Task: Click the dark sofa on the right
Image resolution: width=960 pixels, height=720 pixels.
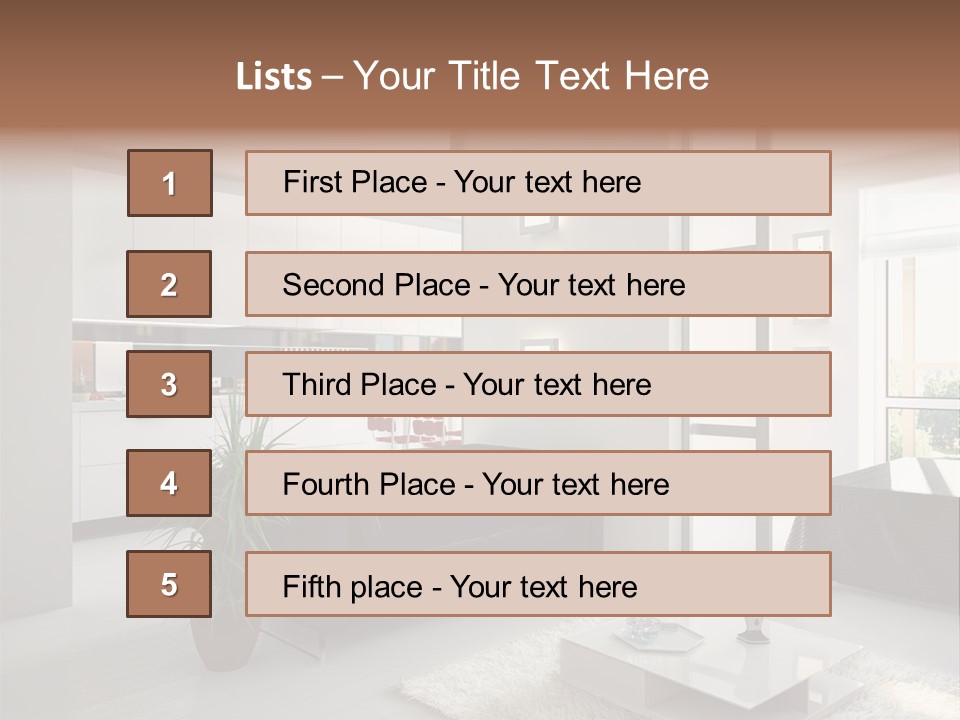Action: tap(890, 500)
